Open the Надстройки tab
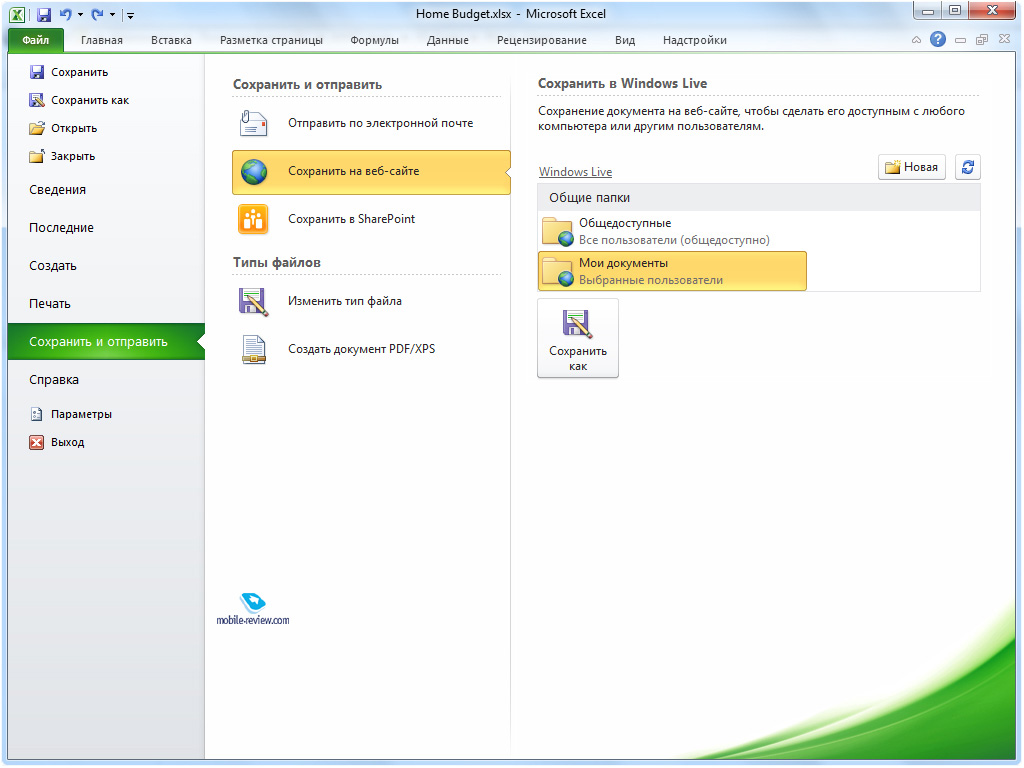1024x768 pixels. [x=694, y=40]
